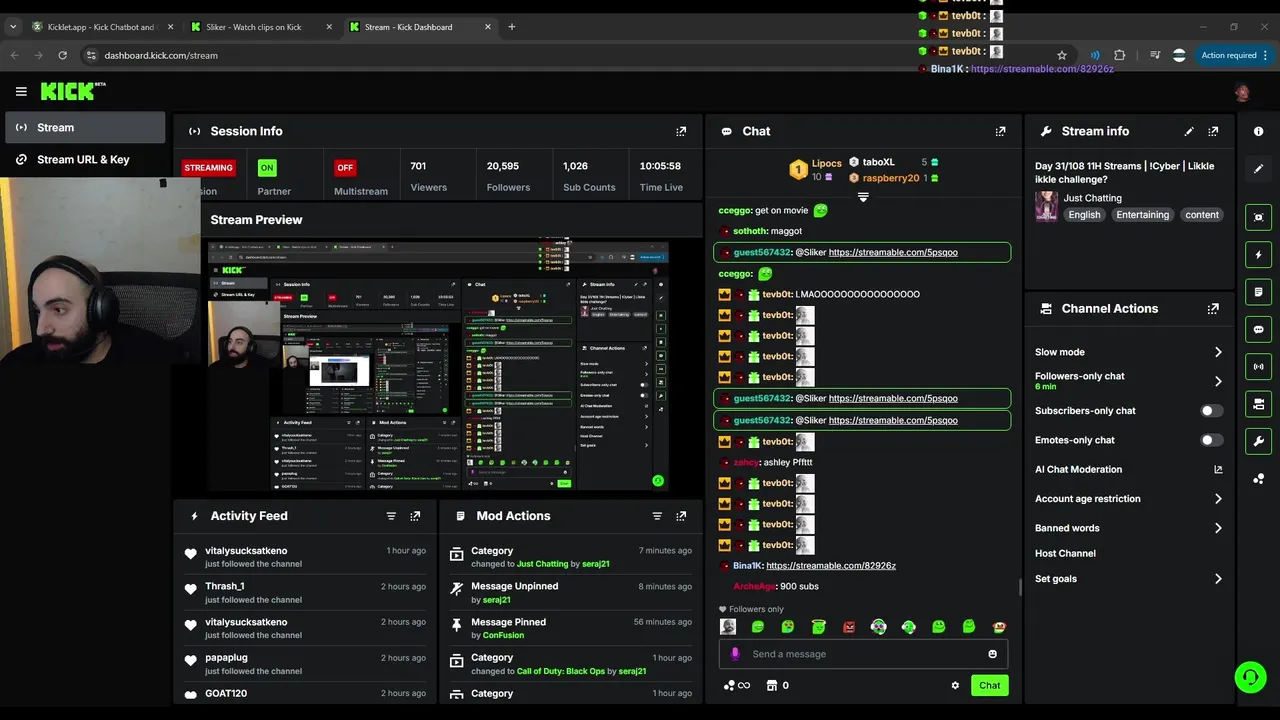
Task: Open the Activity Feed filter icon
Action: (x=391, y=516)
